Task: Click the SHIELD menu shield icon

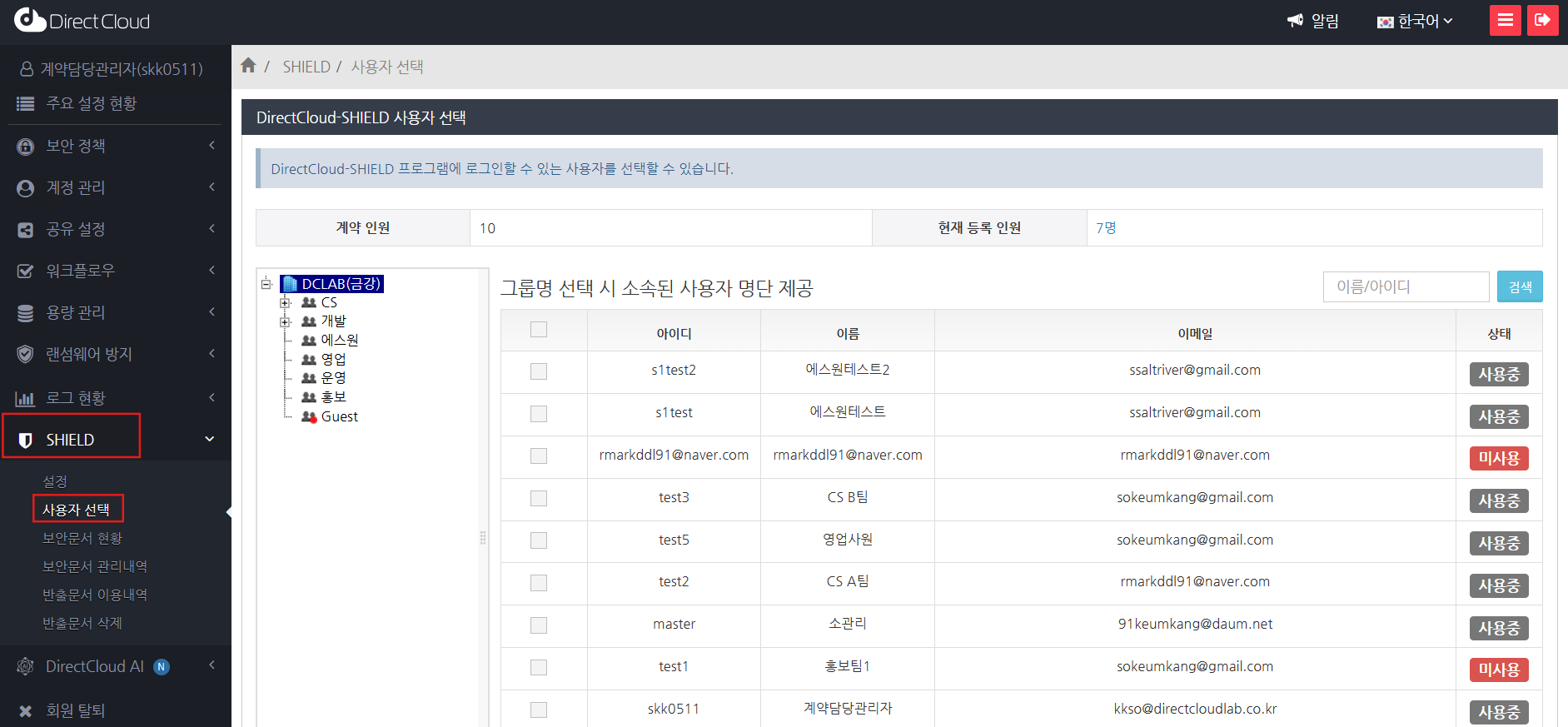Action: point(26,440)
